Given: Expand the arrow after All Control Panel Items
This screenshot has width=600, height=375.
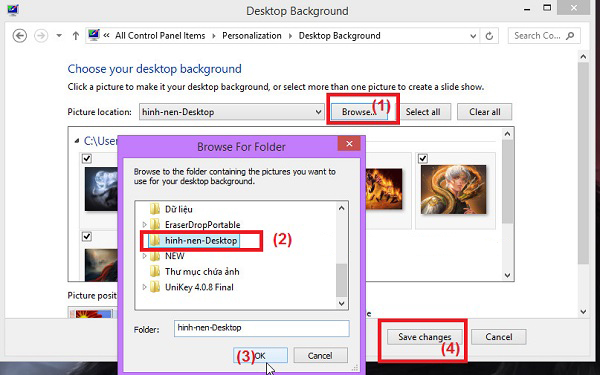Looking at the screenshot, I should click(x=214, y=36).
